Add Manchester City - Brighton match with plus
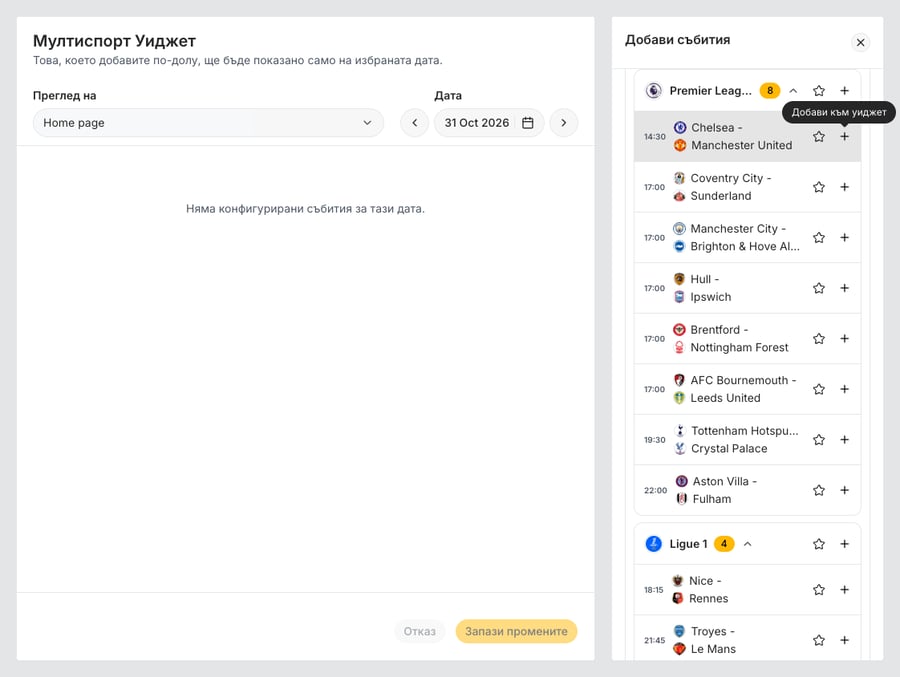Screen dimensions: 900x677 (844, 238)
